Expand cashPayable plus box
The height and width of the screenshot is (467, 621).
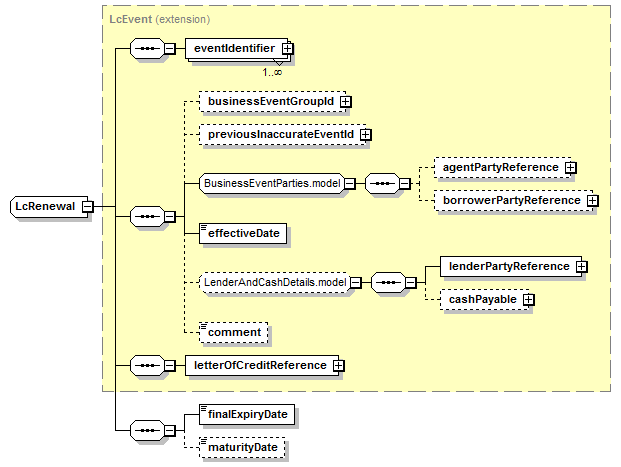(x=528, y=299)
